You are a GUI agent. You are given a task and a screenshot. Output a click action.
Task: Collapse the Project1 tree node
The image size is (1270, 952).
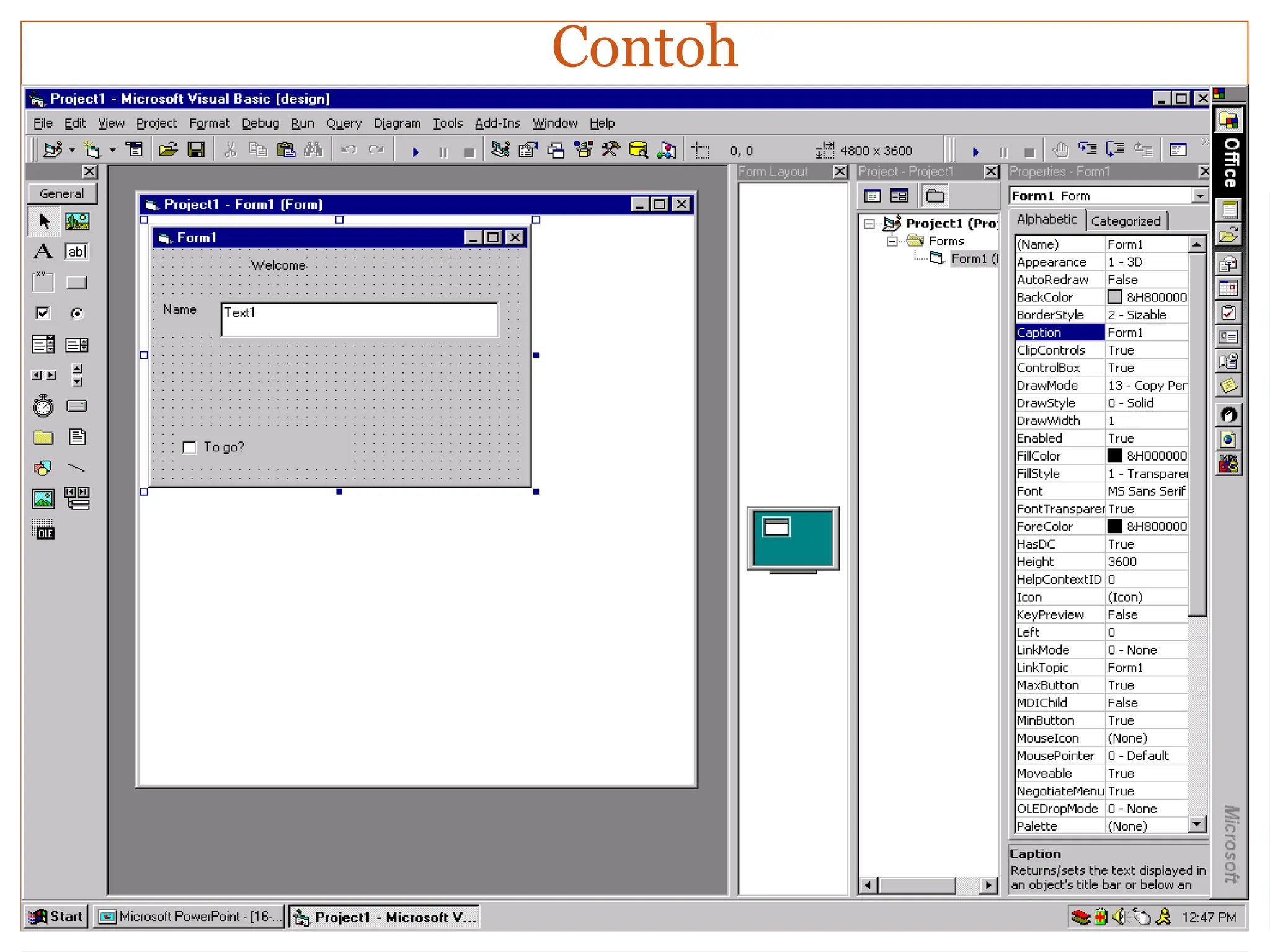pyautogui.click(x=869, y=224)
